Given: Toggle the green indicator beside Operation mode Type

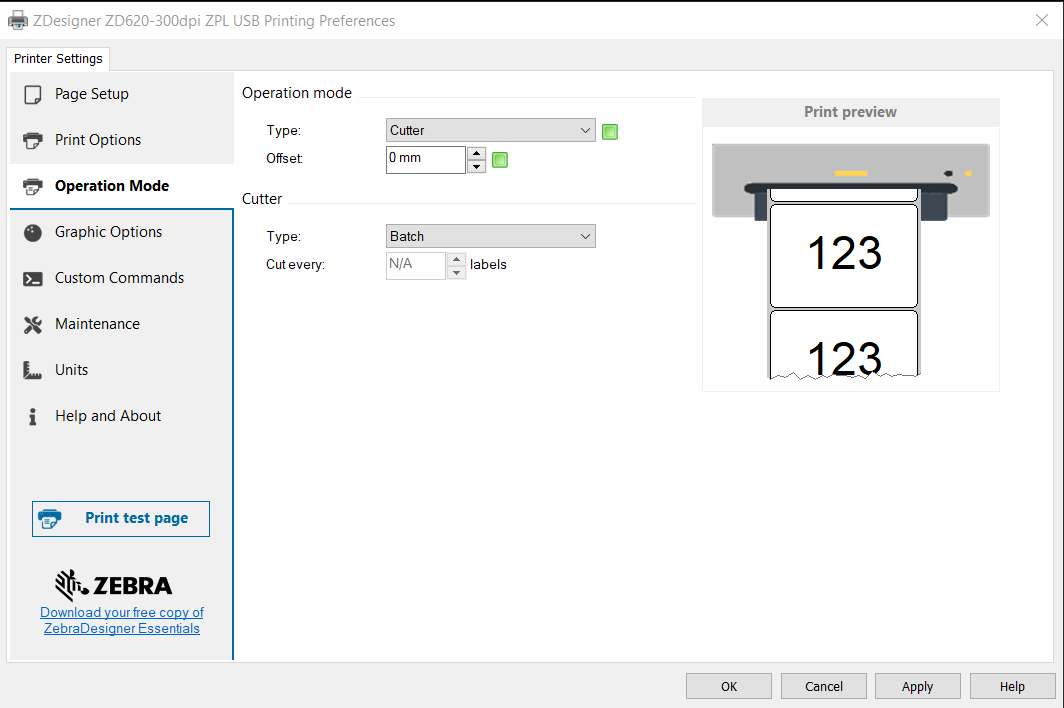Looking at the screenshot, I should point(610,131).
